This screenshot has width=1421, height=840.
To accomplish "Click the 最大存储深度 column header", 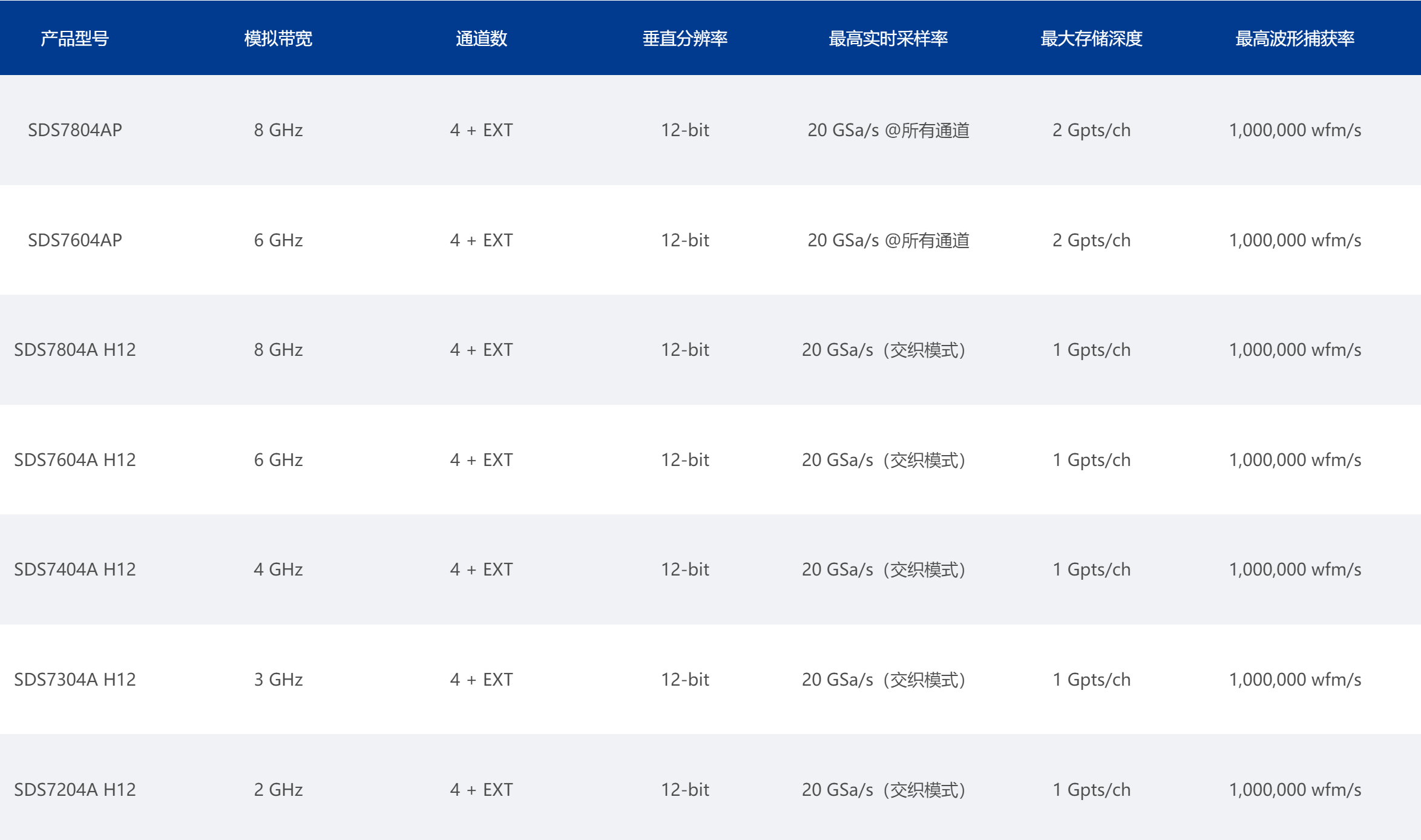I will point(1091,38).
